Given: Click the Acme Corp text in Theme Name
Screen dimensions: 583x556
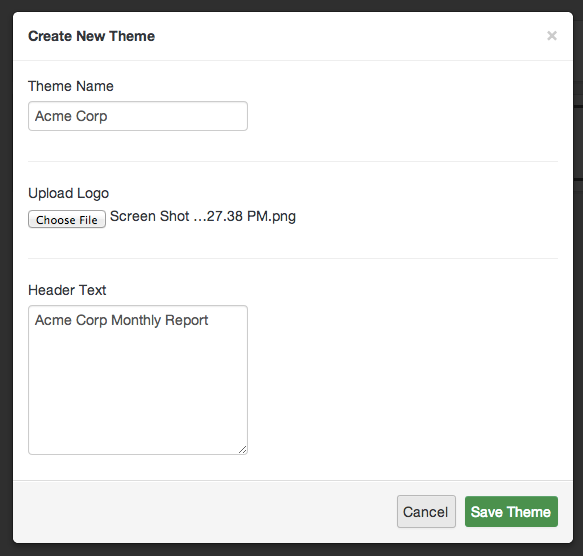Looking at the screenshot, I should [71, 116].
